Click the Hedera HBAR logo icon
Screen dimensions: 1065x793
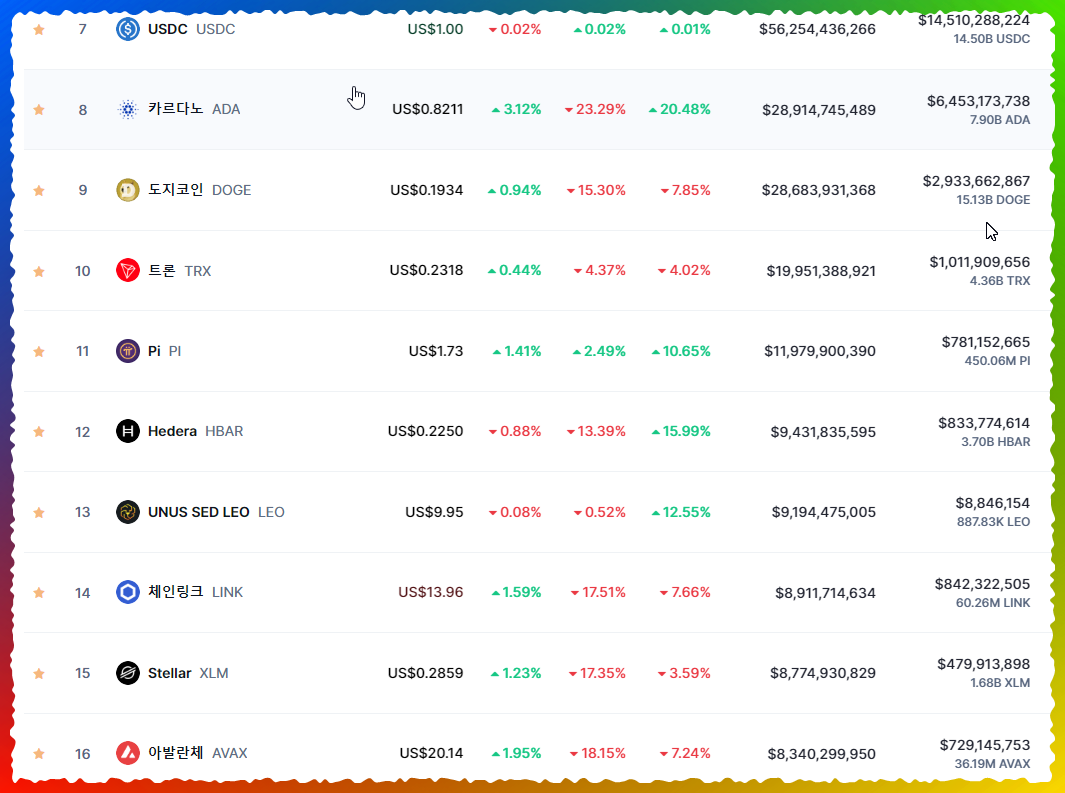click(128, 431)
